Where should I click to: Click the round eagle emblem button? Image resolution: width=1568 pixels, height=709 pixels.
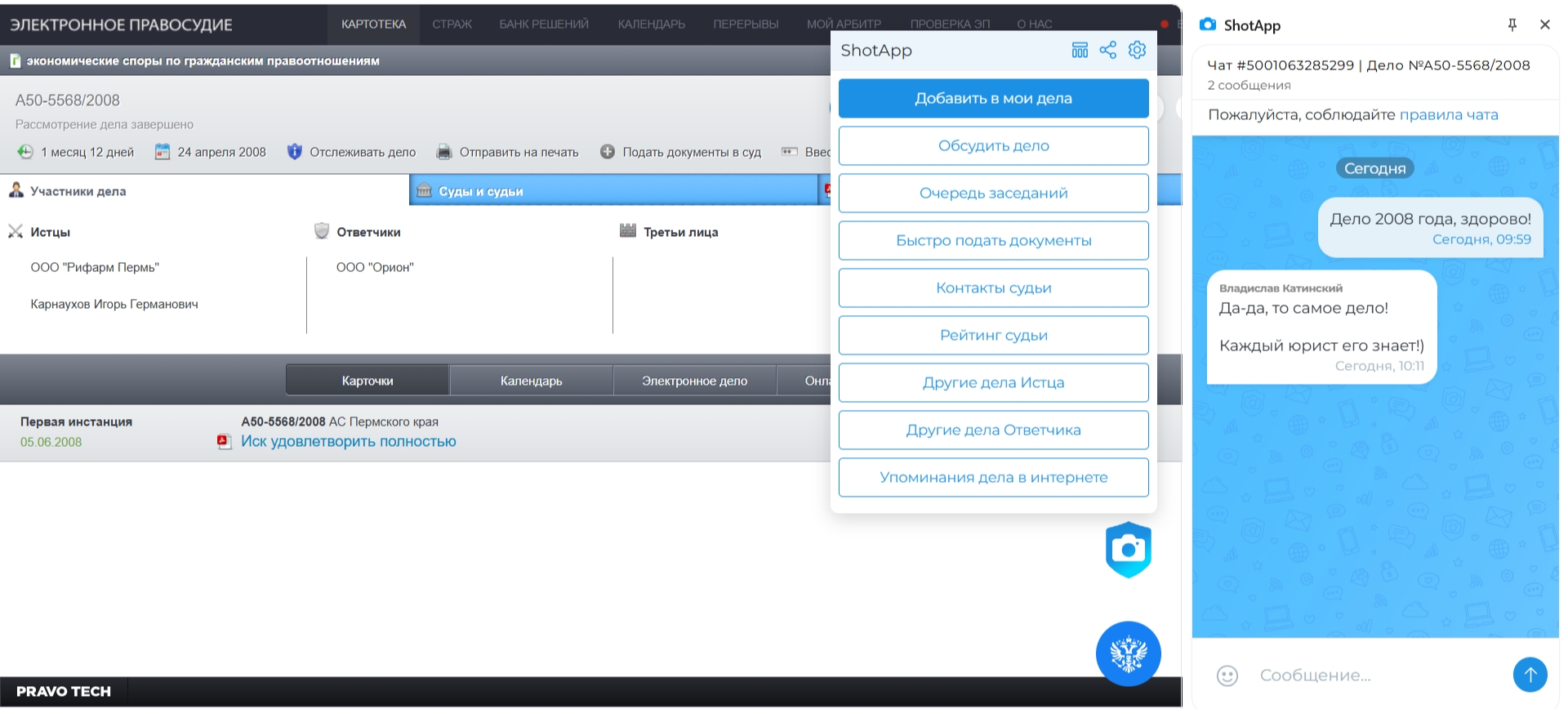(x=1128, y=653)
